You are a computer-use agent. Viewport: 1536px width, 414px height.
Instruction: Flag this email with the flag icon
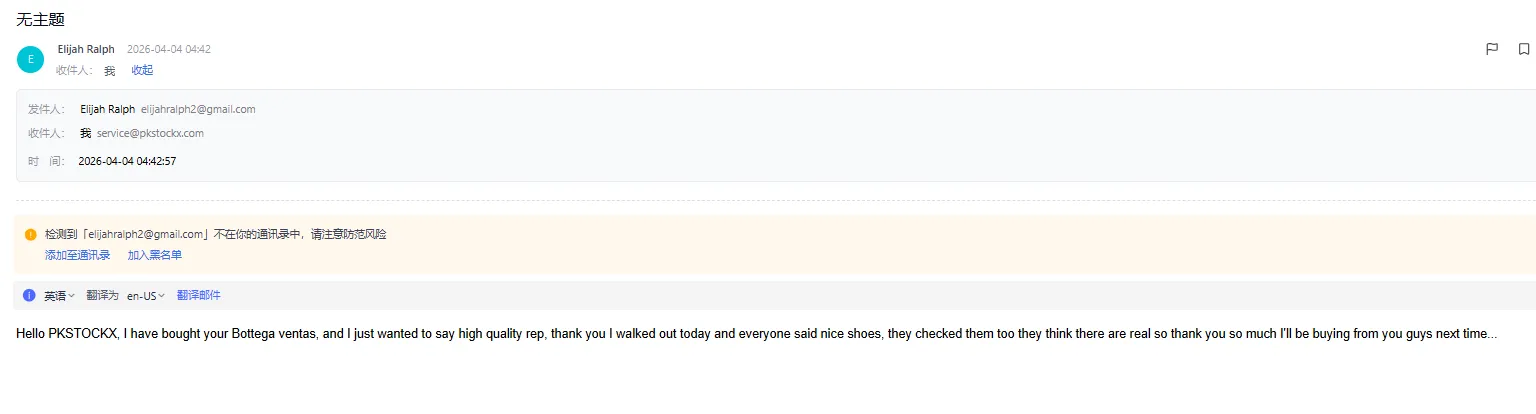[x=1492, y=49]
